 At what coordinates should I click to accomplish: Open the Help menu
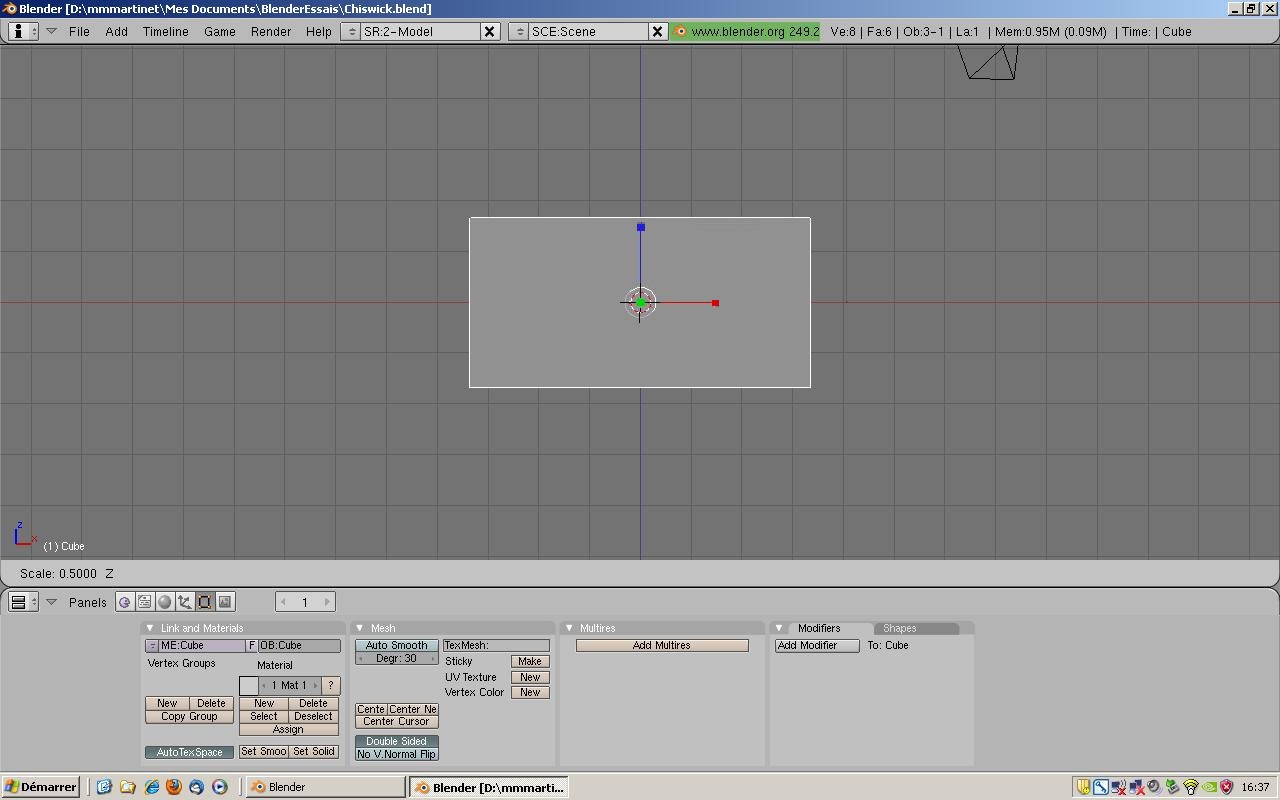(x=318, y=31)
